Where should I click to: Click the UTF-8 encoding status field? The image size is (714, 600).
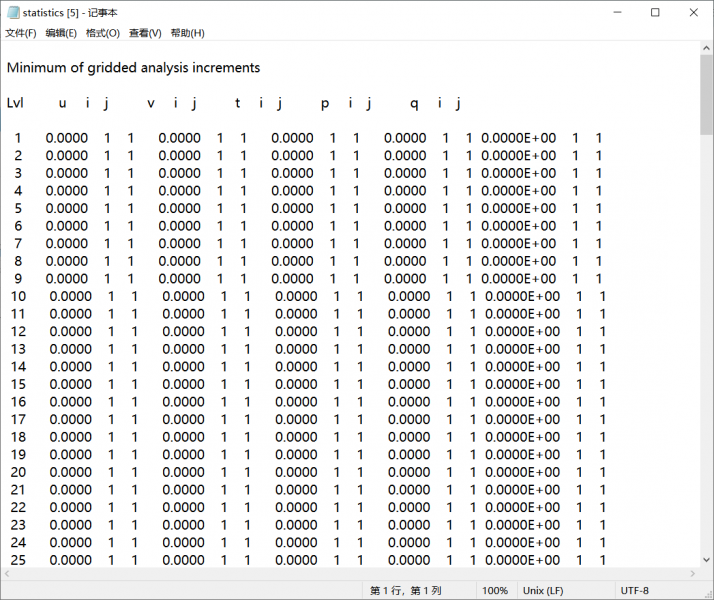click(635, 591)
